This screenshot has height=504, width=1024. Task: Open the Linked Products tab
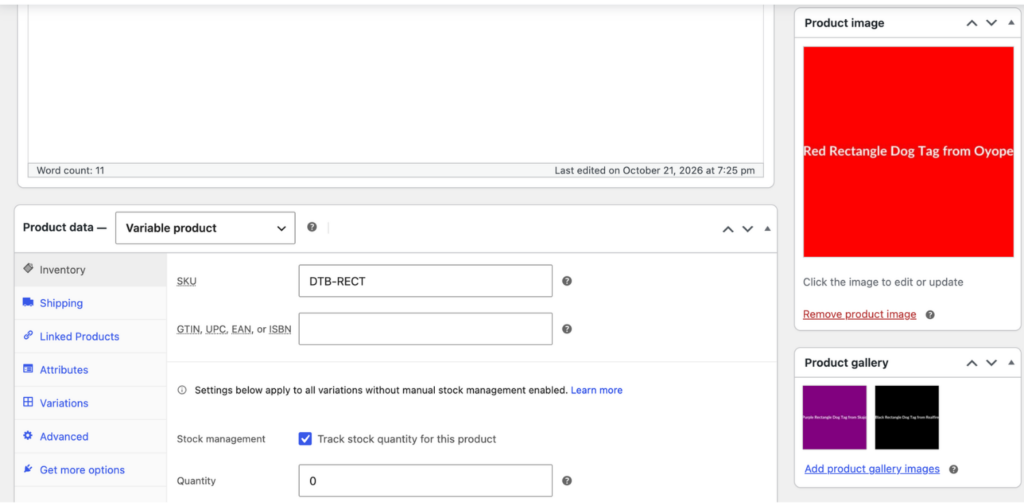point(91,336)
